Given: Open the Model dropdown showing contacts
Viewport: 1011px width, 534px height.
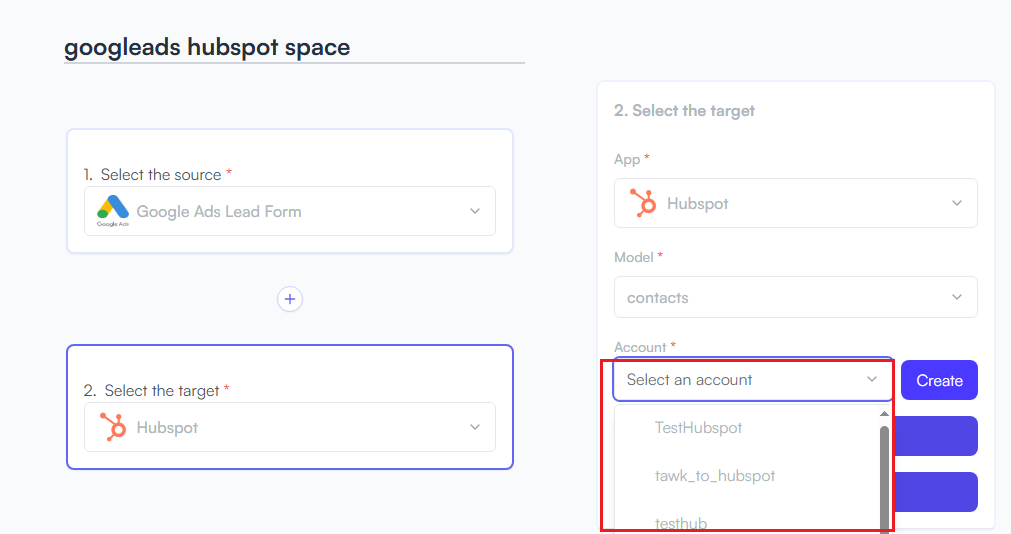Looking at the screenshot, I should click(x=796, y=297).
